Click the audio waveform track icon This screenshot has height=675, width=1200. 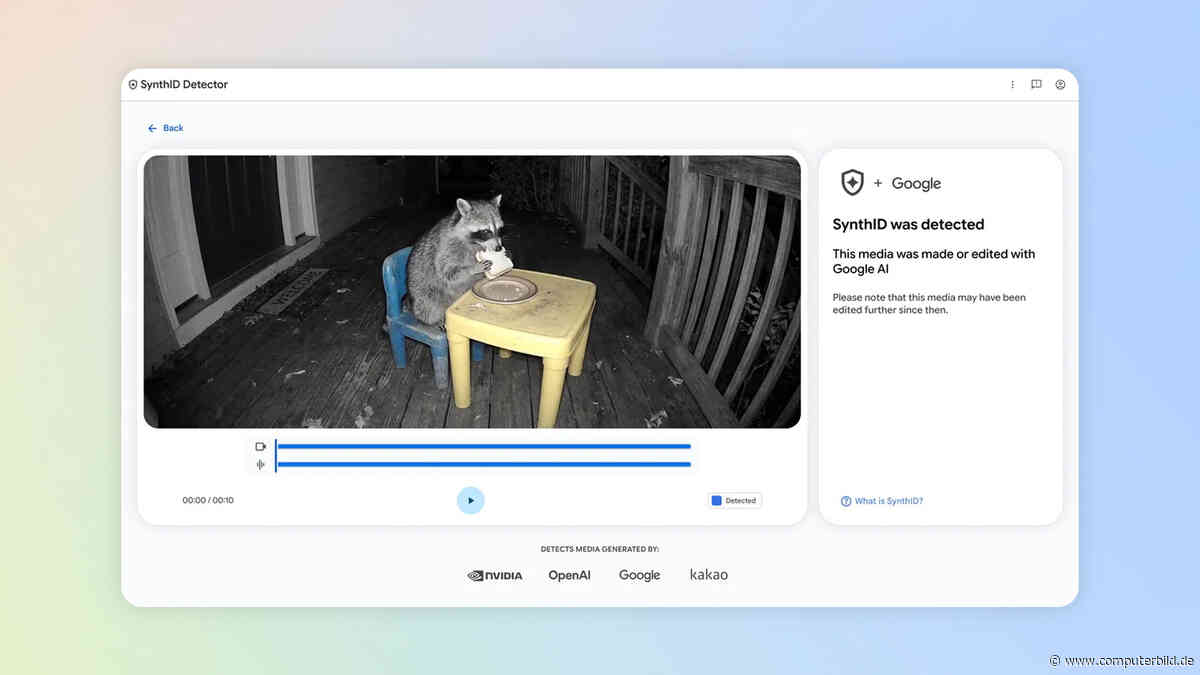(x=261, y=464)
